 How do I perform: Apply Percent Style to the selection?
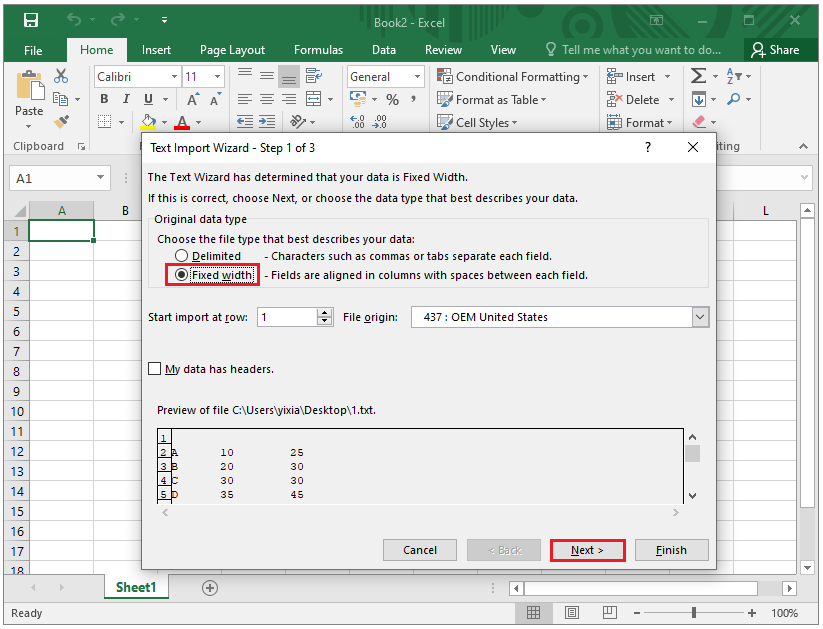pyautogui.click(x=392, y=99)
